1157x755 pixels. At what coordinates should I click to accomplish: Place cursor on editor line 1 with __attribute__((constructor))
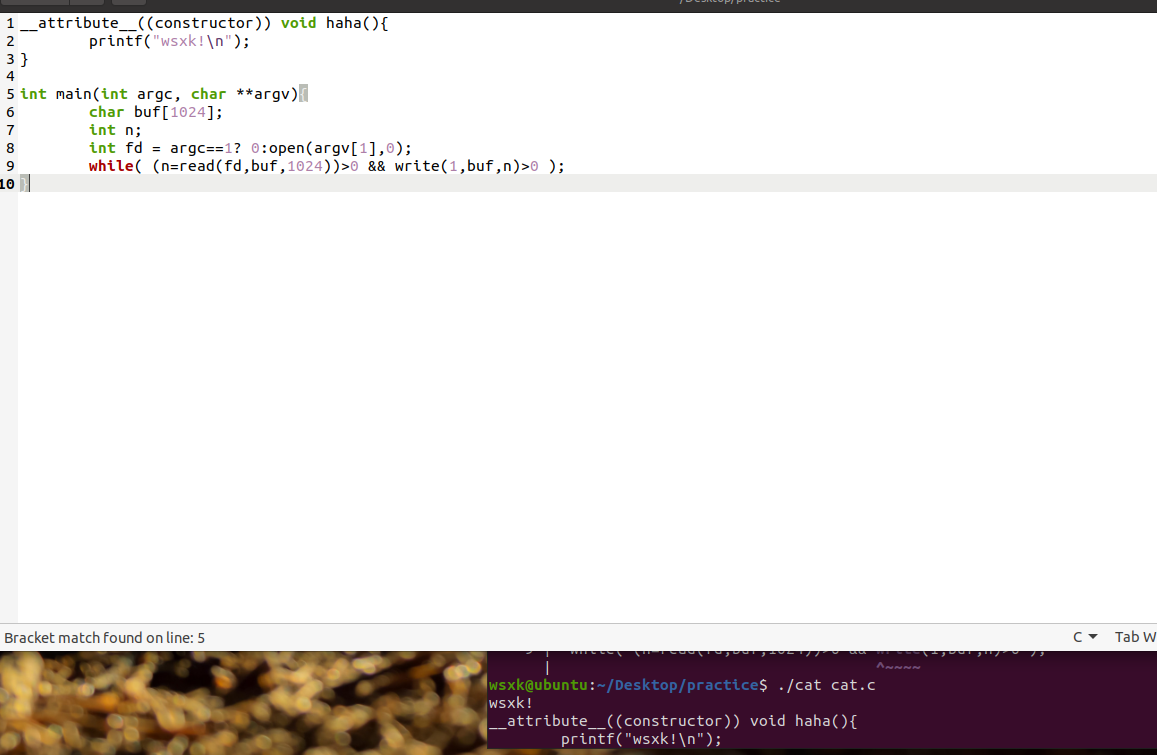coord(204,23)
